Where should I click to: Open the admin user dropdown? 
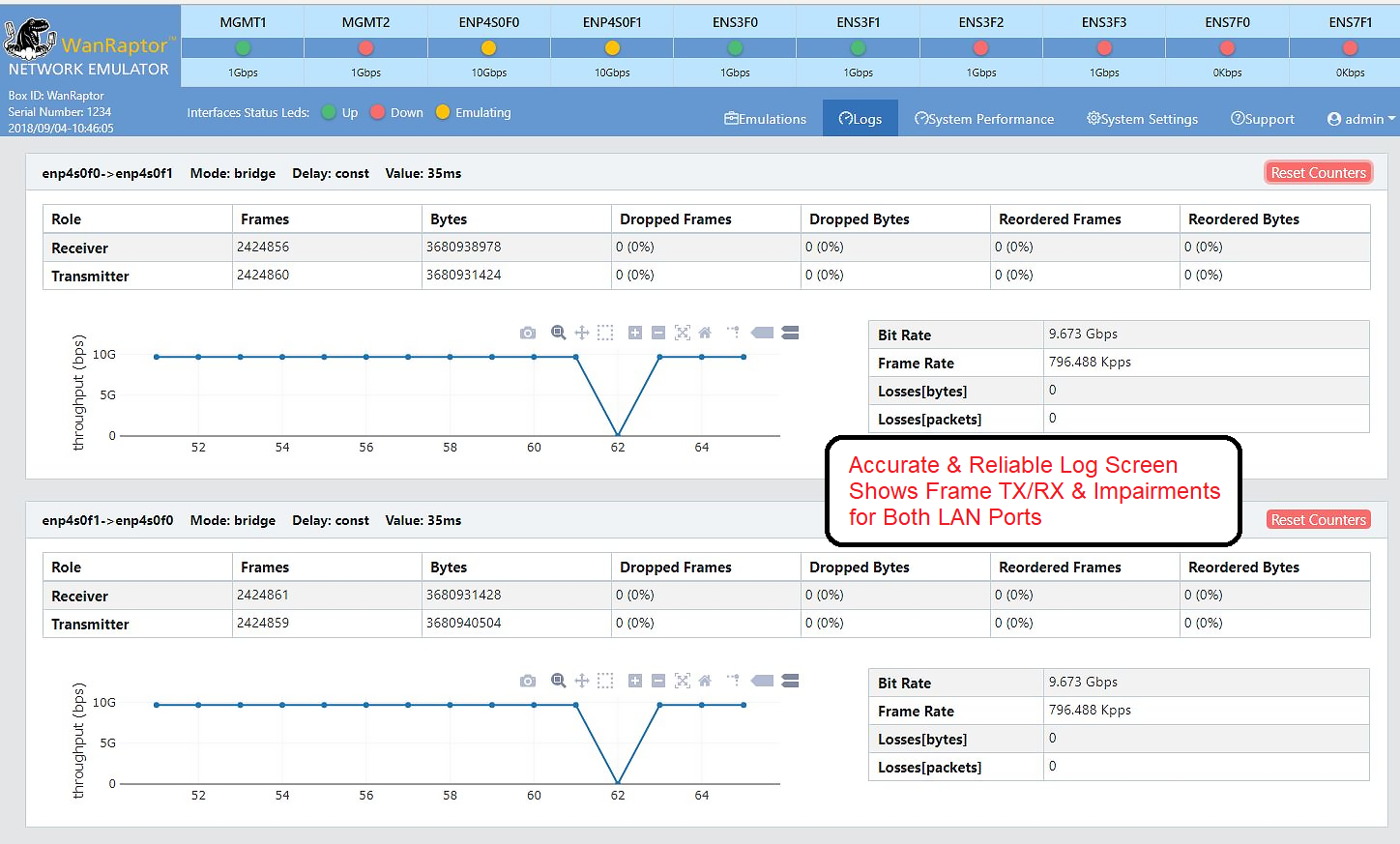pyautogui.click(x=1361, y=119)
